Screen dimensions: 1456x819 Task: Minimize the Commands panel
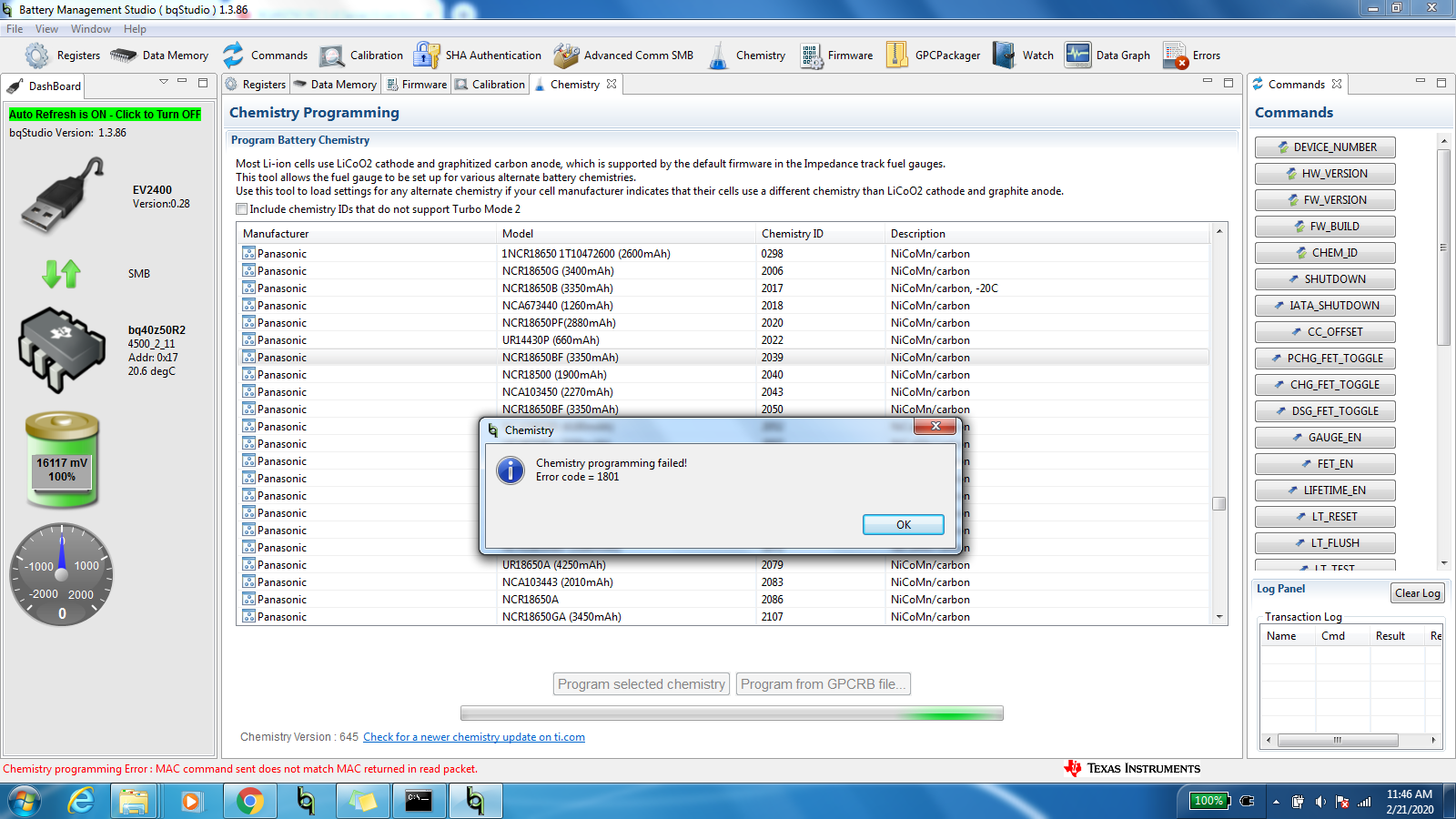tap(1421, 82)
